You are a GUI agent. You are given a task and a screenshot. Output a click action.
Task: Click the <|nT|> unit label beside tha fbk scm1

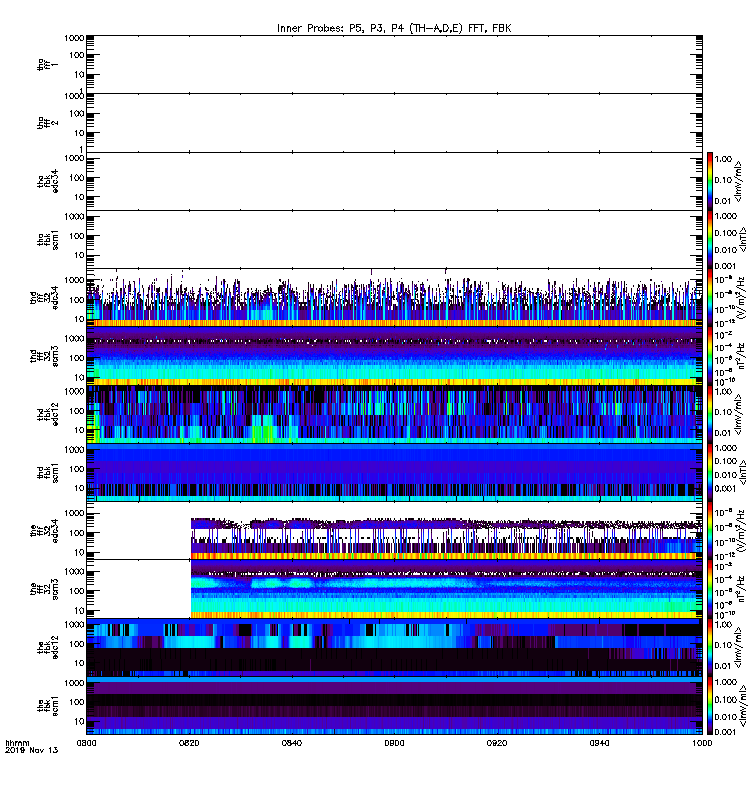click(x=741, y=240)
